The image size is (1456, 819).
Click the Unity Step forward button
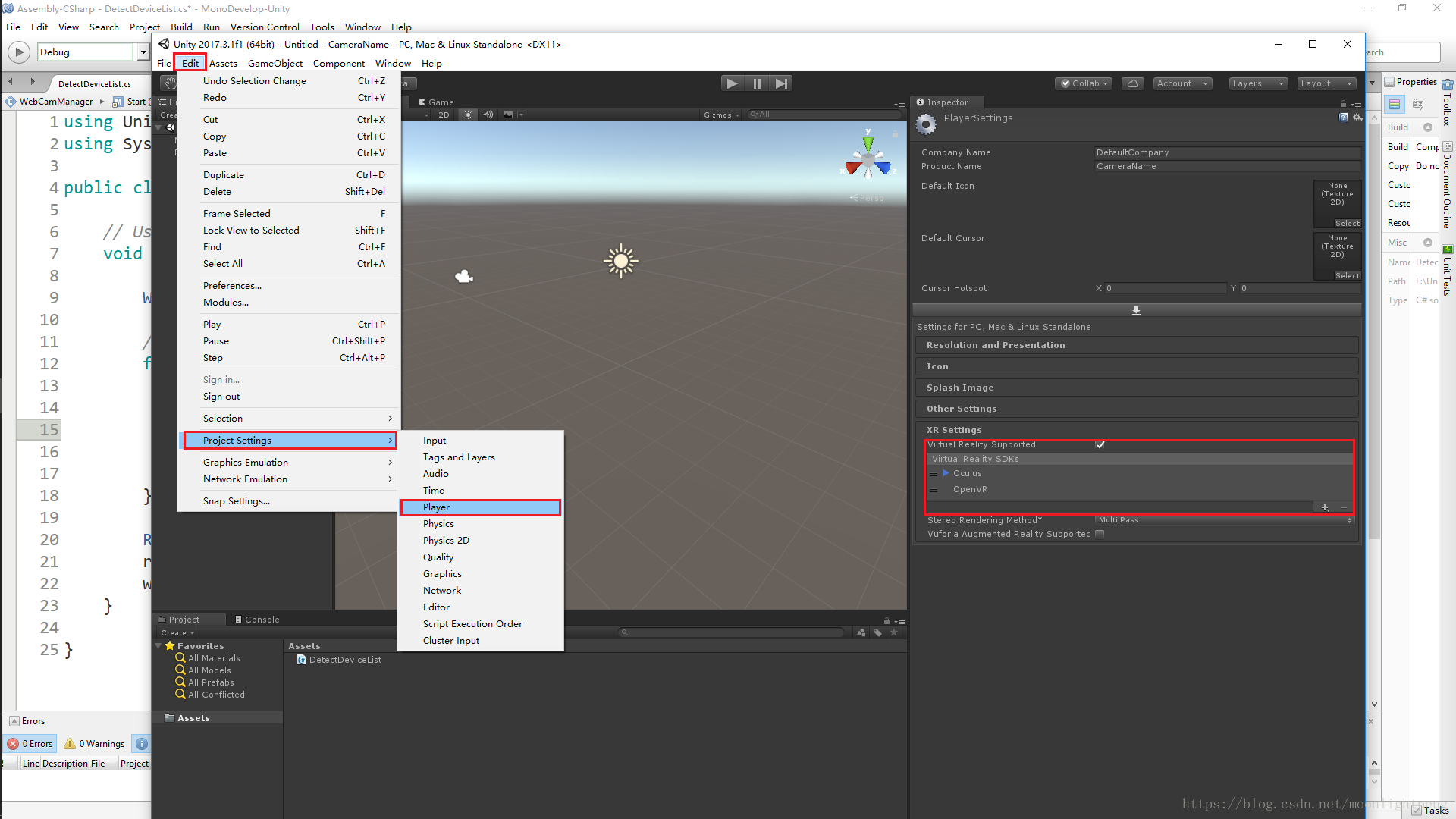[781, 83]
